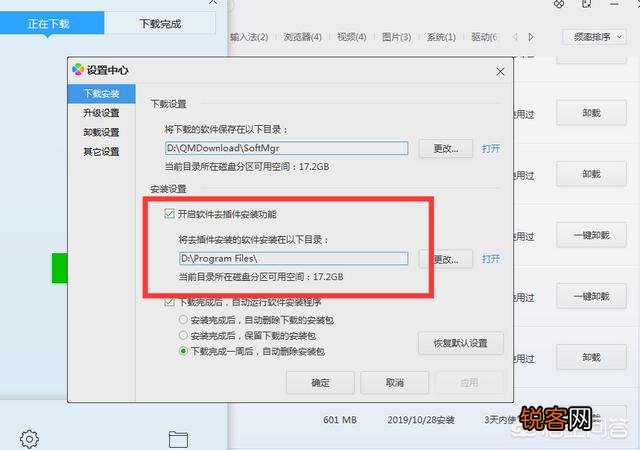This screenshot has width=640, height=450.
Task: Click 打开 link beside Program Files path
Action: [491, 259]
